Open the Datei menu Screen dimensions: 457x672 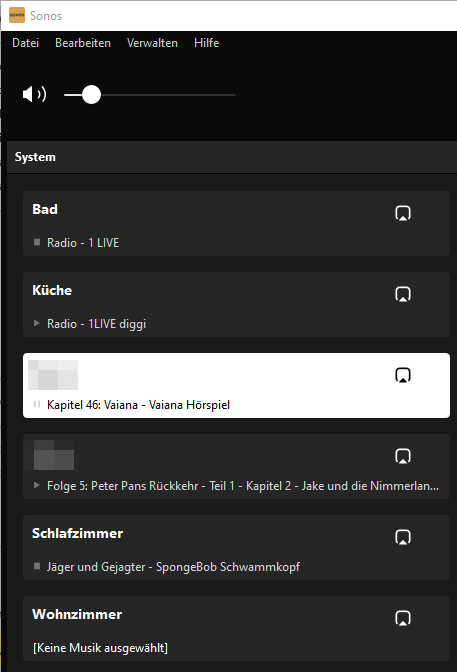[26, 43]
